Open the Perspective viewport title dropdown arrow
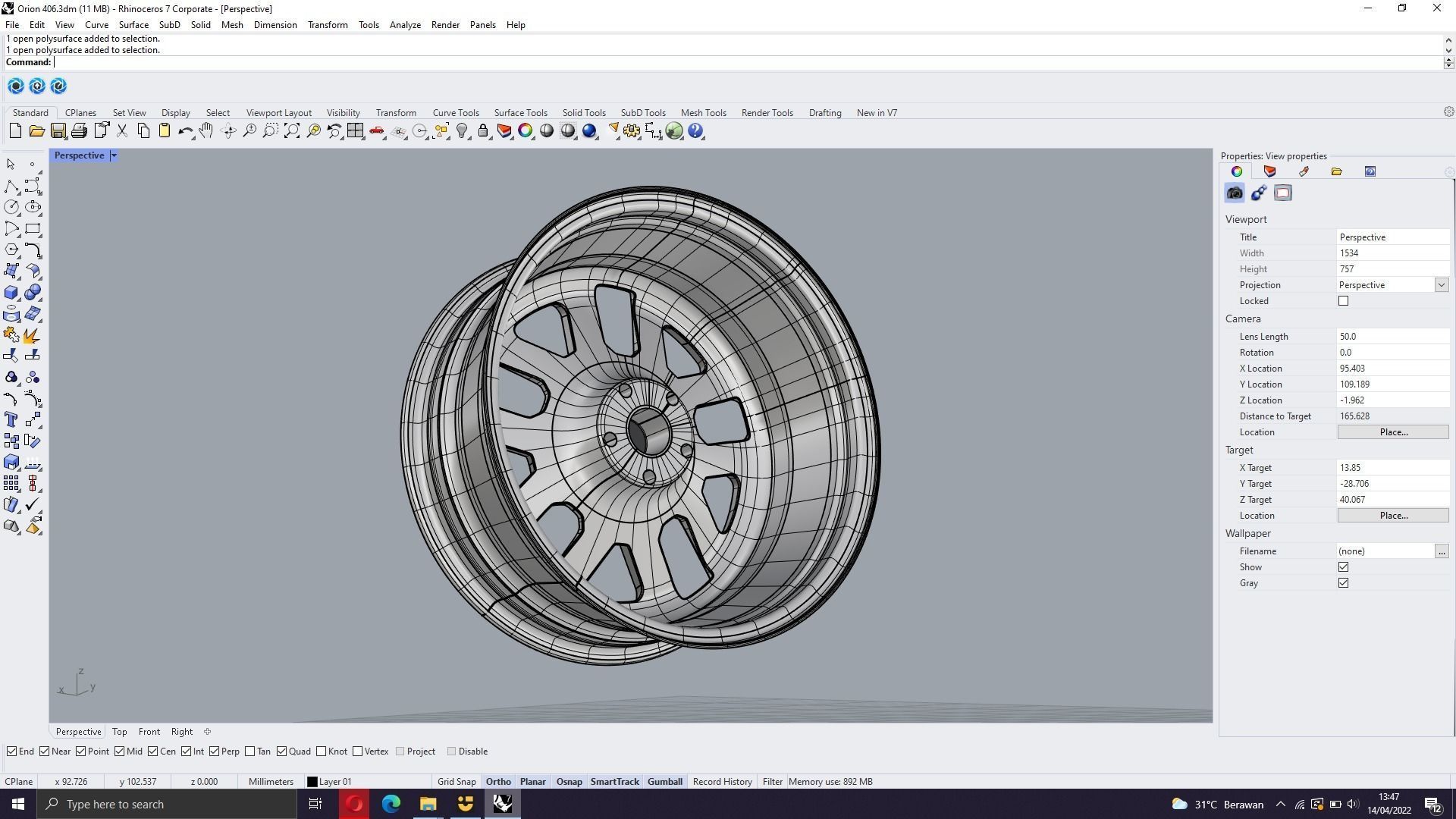 click(x=114, y=155)
